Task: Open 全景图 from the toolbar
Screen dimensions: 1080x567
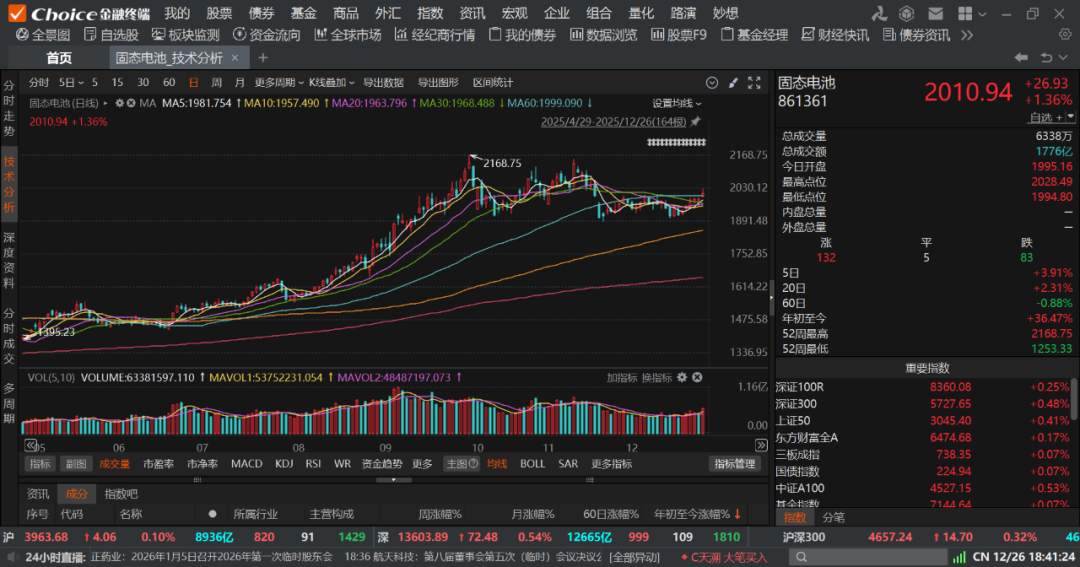Action: click(x=42, y=35)
